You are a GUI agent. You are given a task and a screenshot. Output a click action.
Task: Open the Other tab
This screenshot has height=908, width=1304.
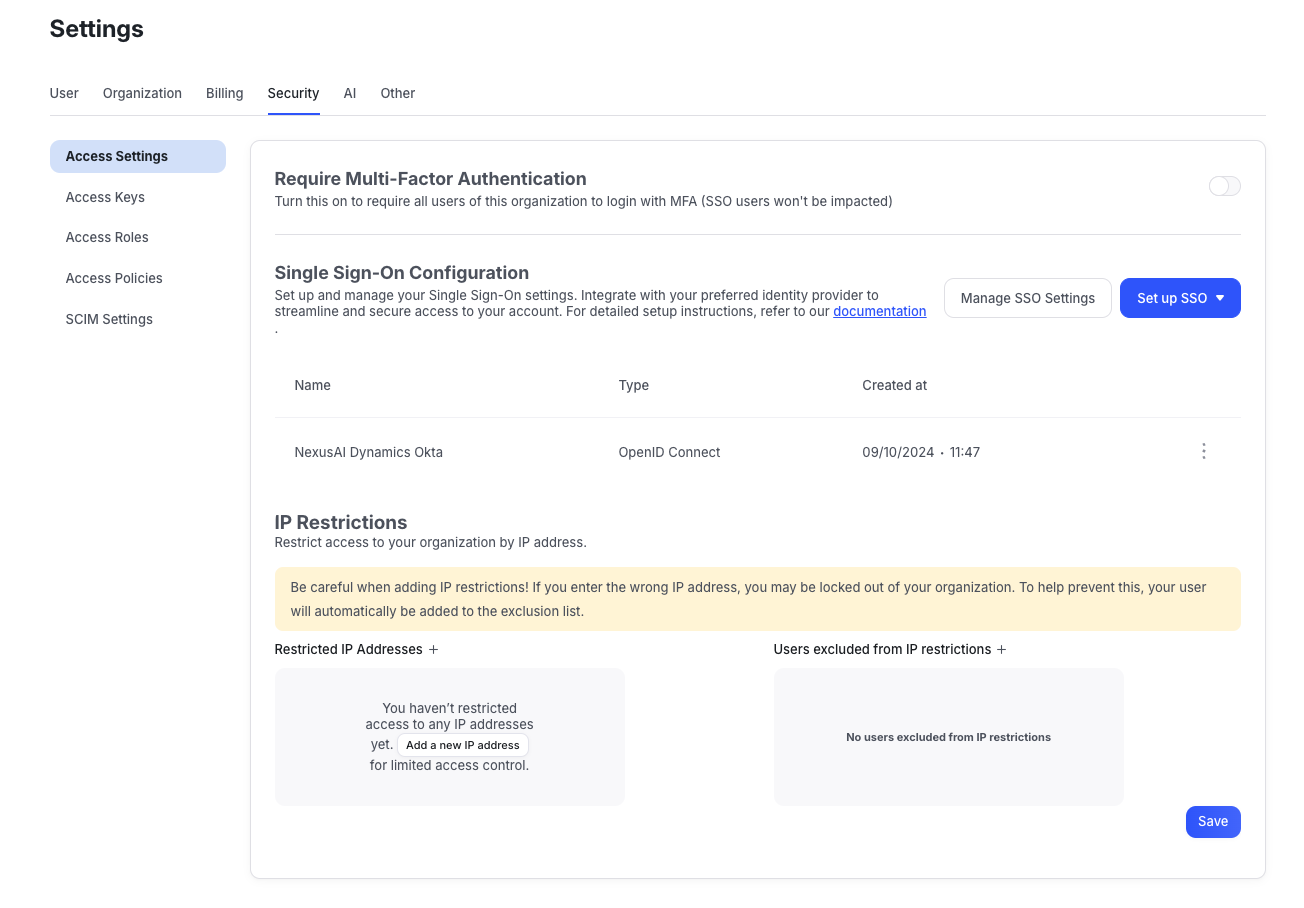(397, 93)
